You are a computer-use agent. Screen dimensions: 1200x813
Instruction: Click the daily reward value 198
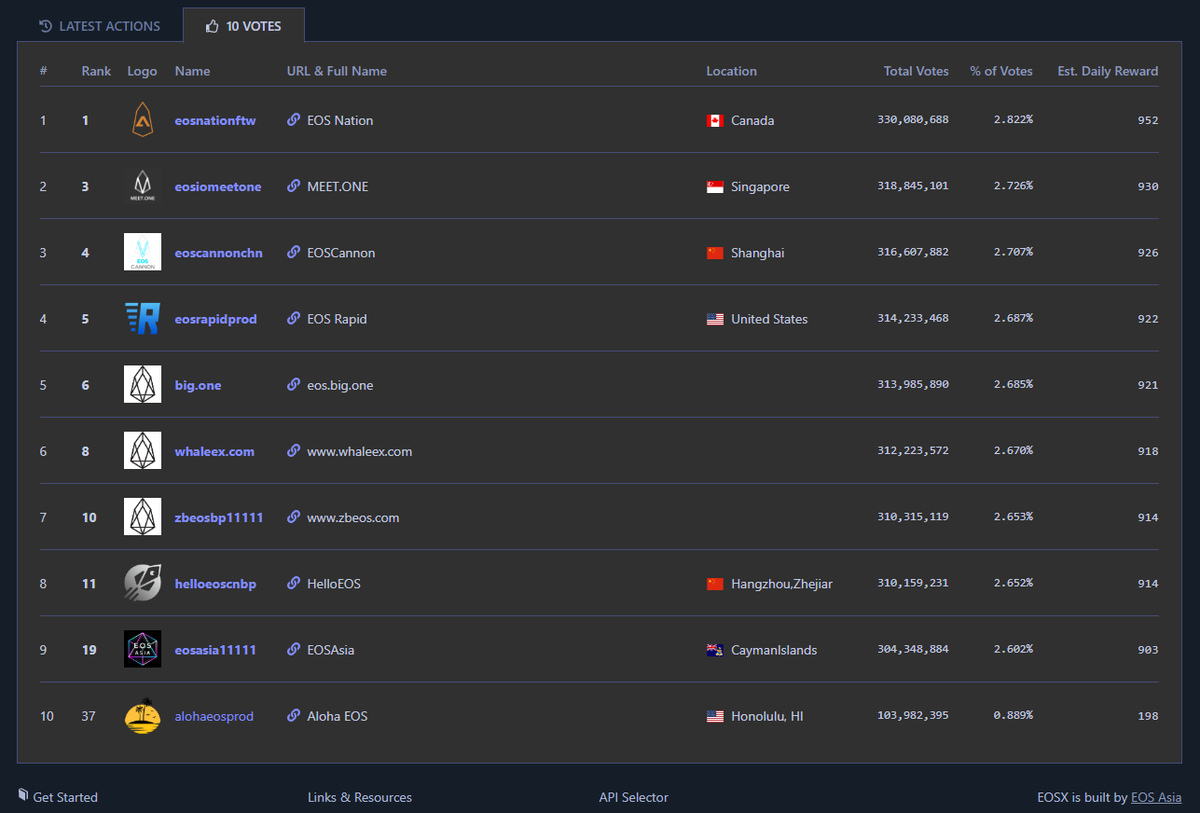(x=1148, y=716)
